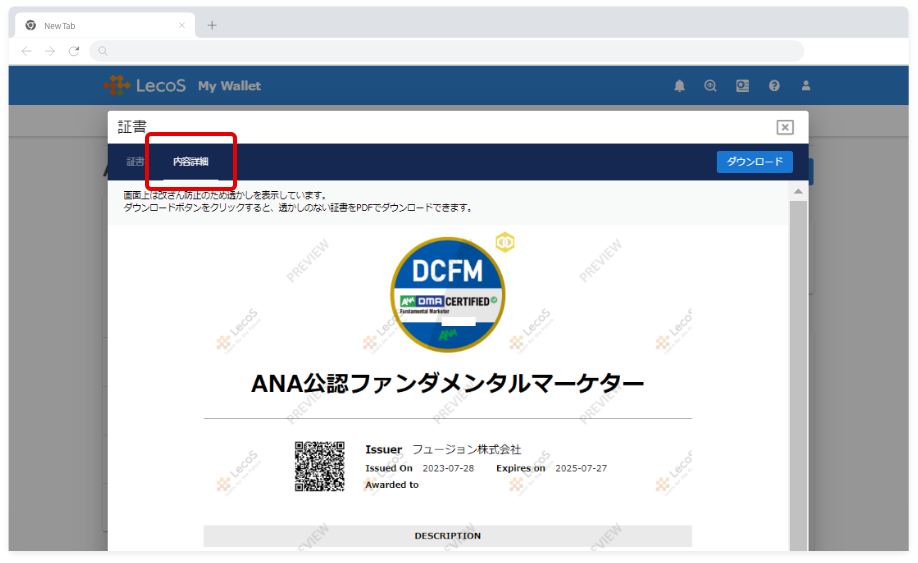Select the 内容詳細 tab
Screen dimensions: 918x563
(x=191, y=162)
